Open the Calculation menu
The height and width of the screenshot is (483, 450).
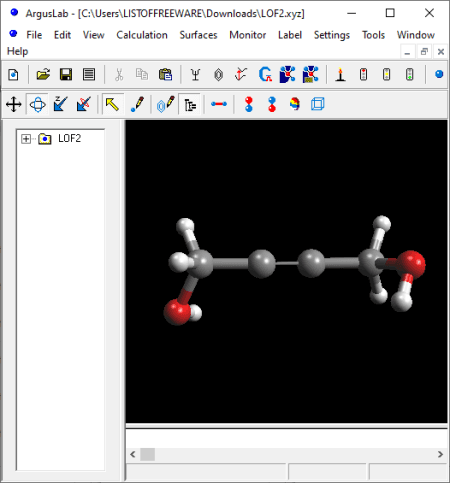[142, 35]
